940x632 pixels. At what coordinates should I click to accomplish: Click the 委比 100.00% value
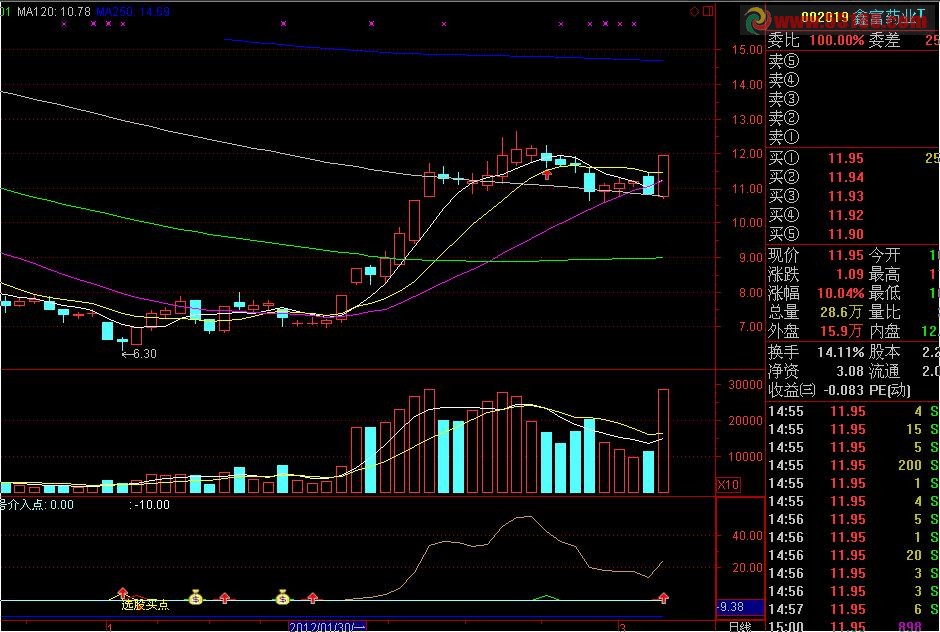(x=837, y=41)
